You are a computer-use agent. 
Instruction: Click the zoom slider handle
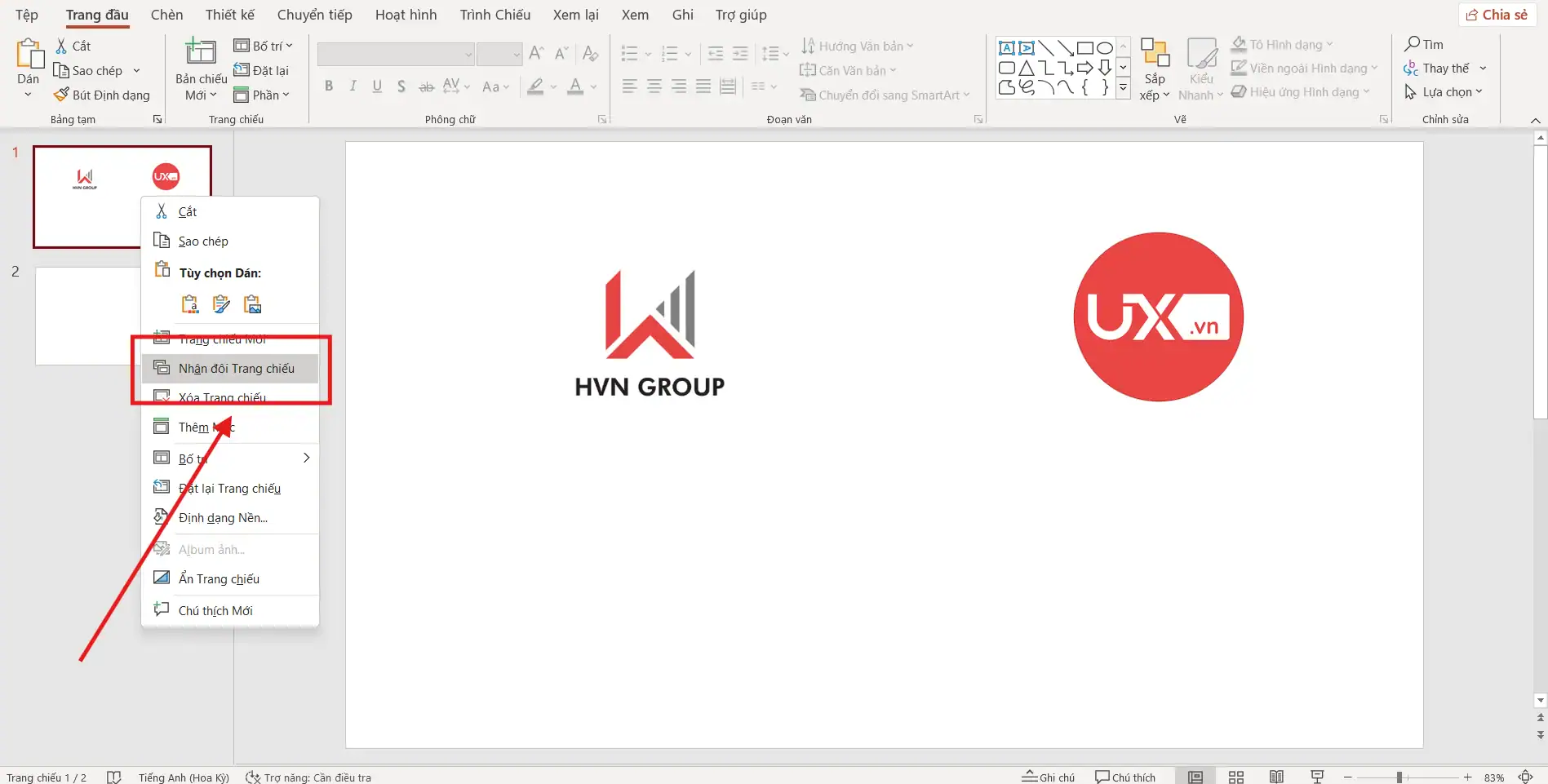pos(1399,777)
